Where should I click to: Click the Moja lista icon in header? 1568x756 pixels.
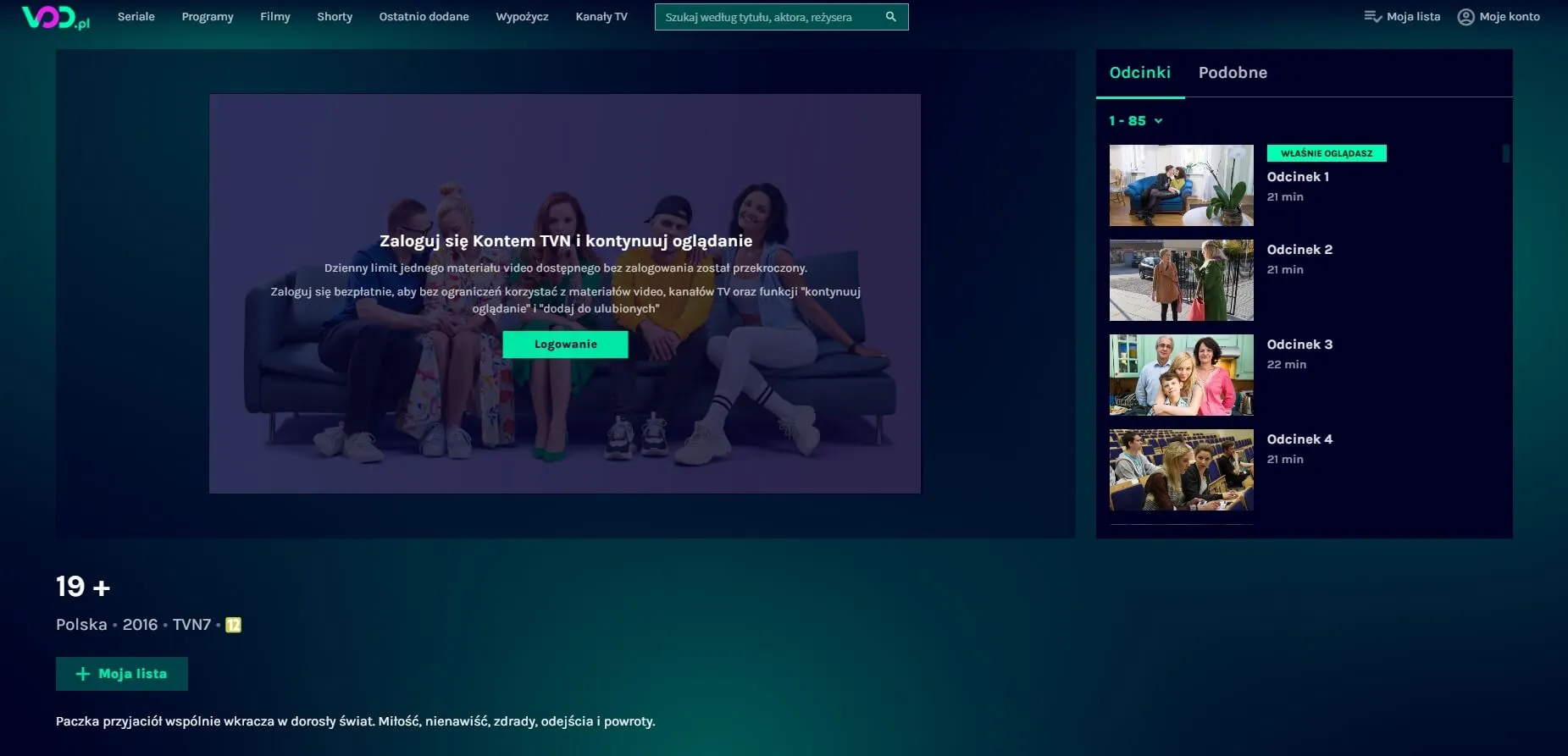pyautogui.click(x=1372, y=17)
